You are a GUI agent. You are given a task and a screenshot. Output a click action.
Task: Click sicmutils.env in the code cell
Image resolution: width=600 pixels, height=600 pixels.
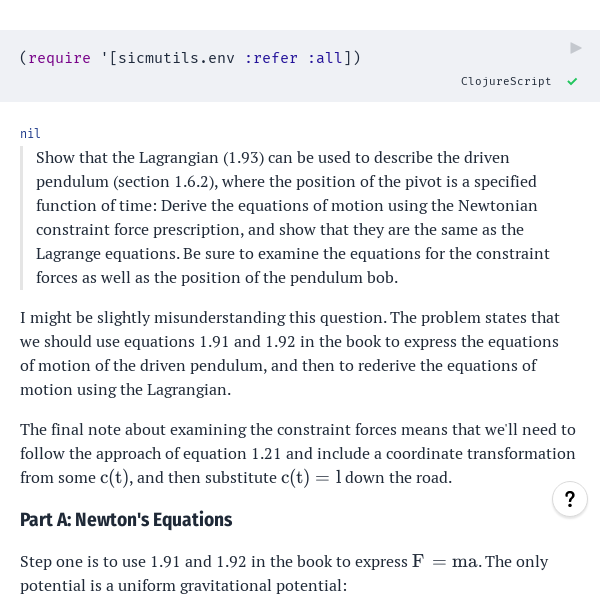tap(176, 58)
